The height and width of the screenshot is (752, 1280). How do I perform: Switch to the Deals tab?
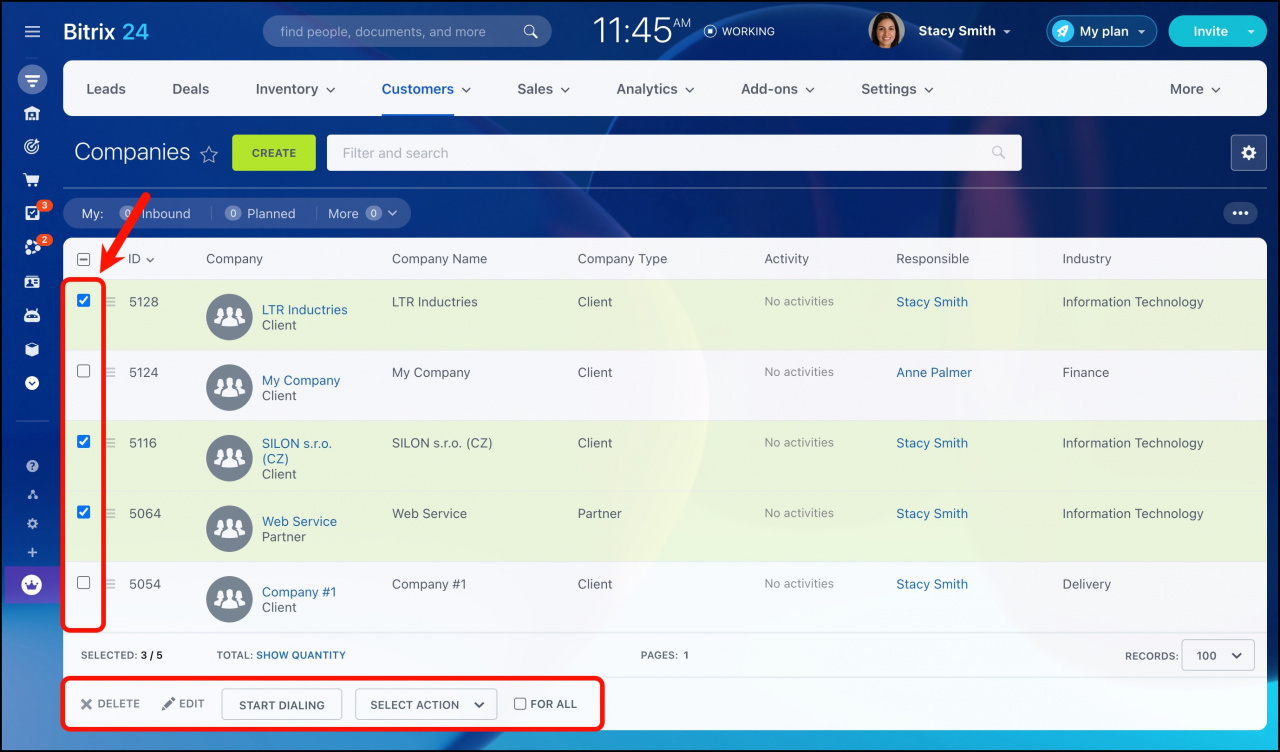click(190, 89)
